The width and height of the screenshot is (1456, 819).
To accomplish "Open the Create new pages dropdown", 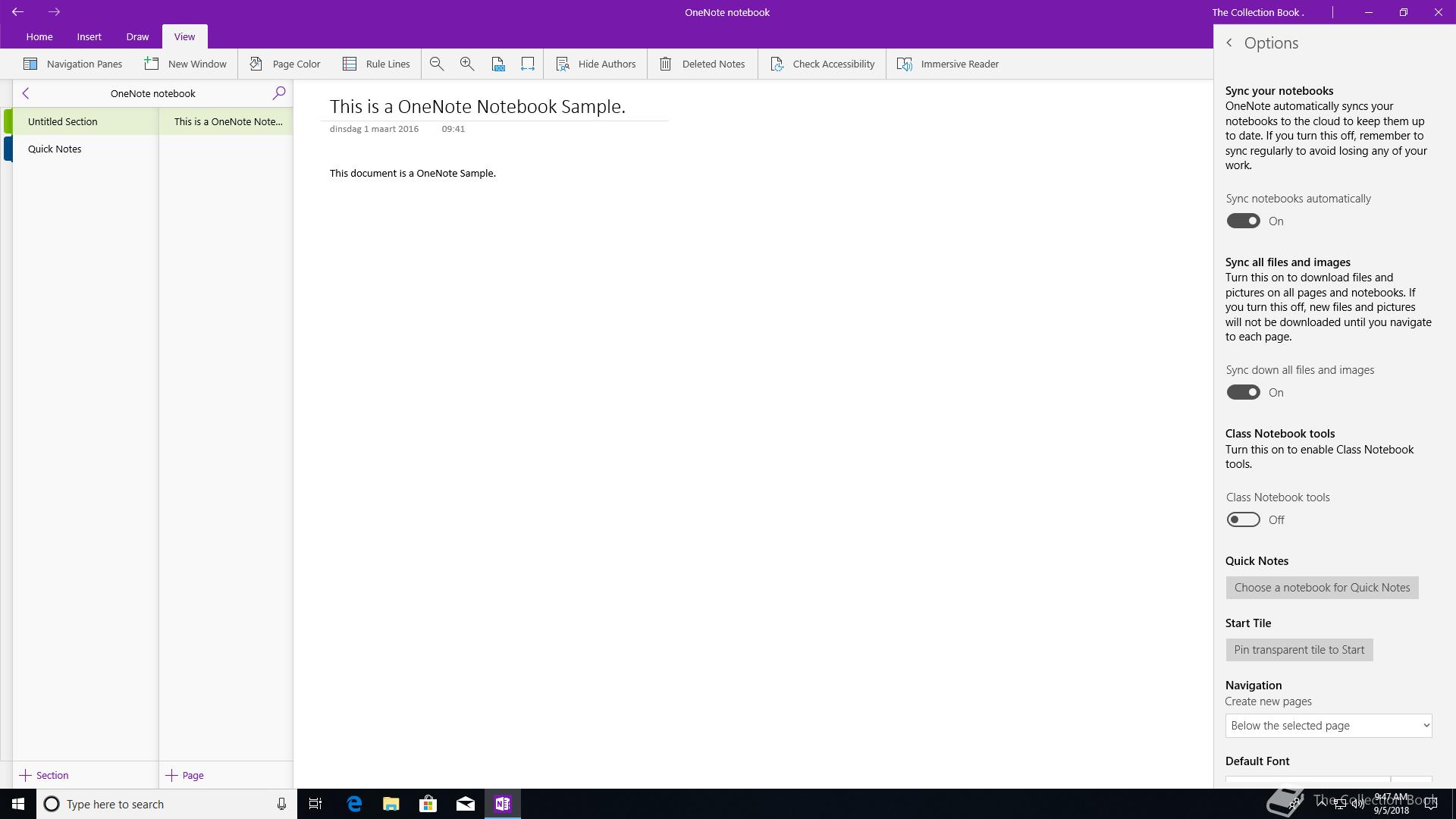I will [x=1328, y=726].
